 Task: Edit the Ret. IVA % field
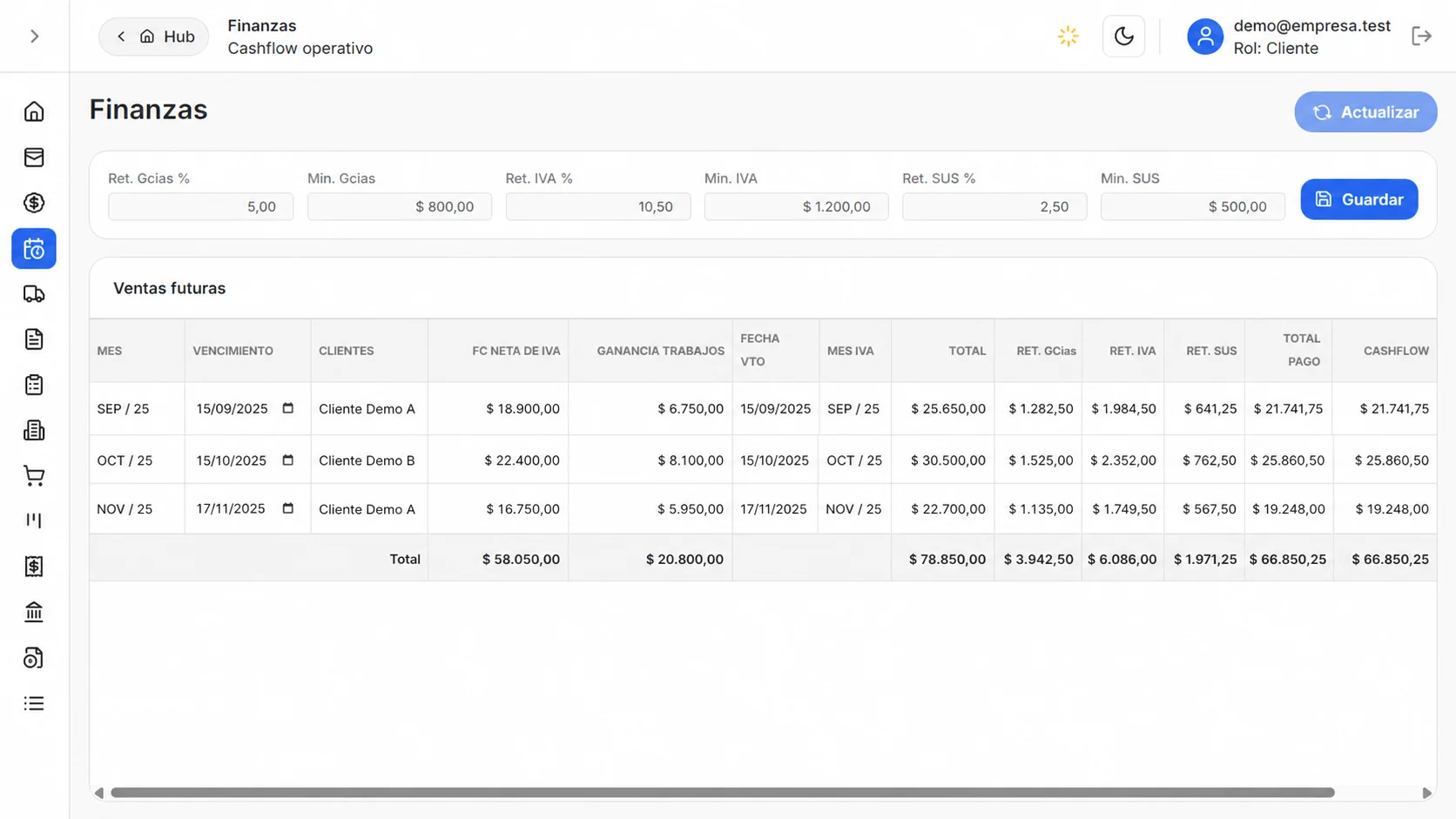tap(597, 206)
